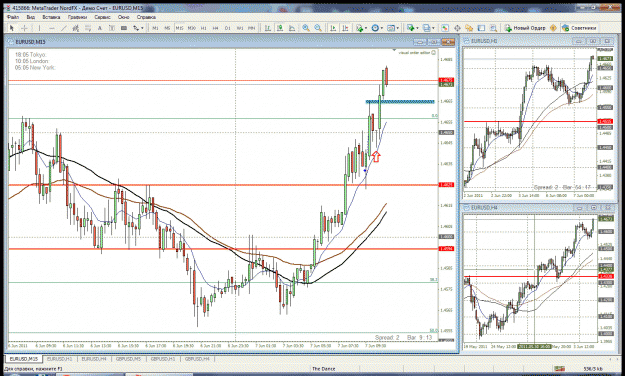Open the Strategy Tester icon
The width and height of the screenshot is (625, 376).
(x=493, y=28)
